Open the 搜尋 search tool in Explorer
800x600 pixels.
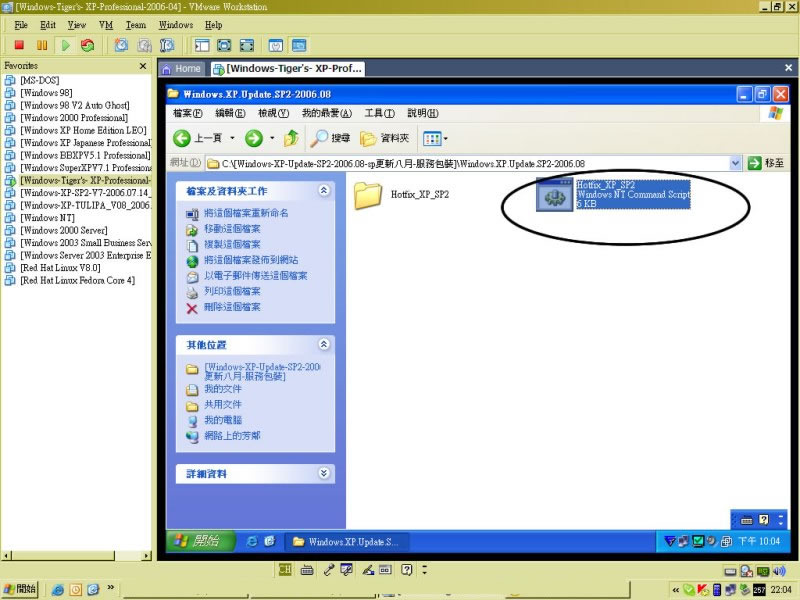(x=331, y=138)
